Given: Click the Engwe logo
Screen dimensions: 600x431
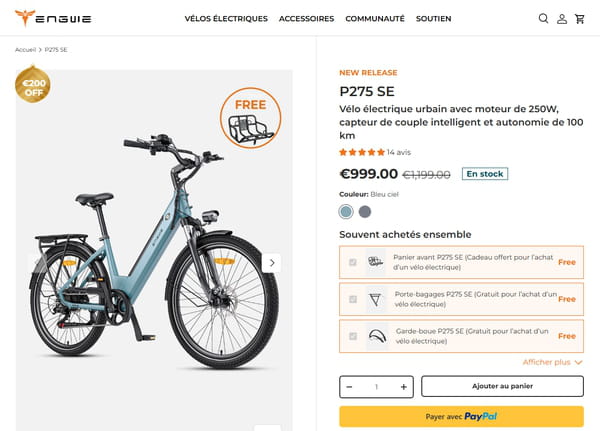Looking at the screenshot, I should [x=50, y=18].
